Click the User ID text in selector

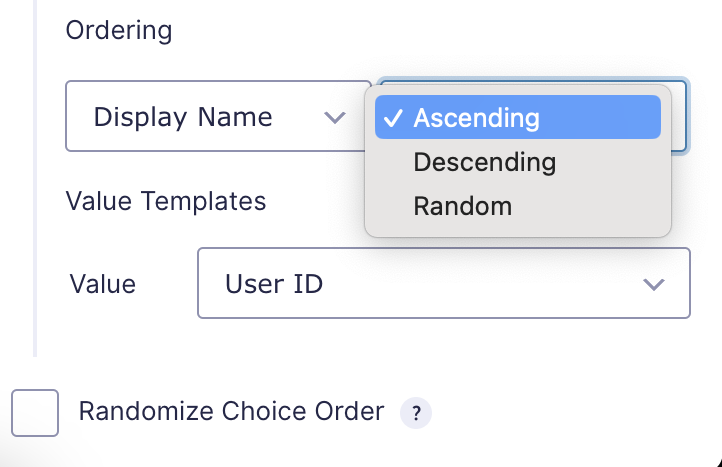coord(274,284)
